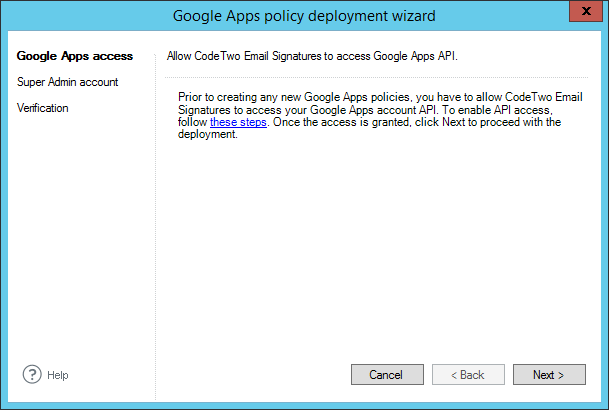Viewport: 609px width, 410px height.
Task: Click the wizard title bar text
Action: coord(304,16)
